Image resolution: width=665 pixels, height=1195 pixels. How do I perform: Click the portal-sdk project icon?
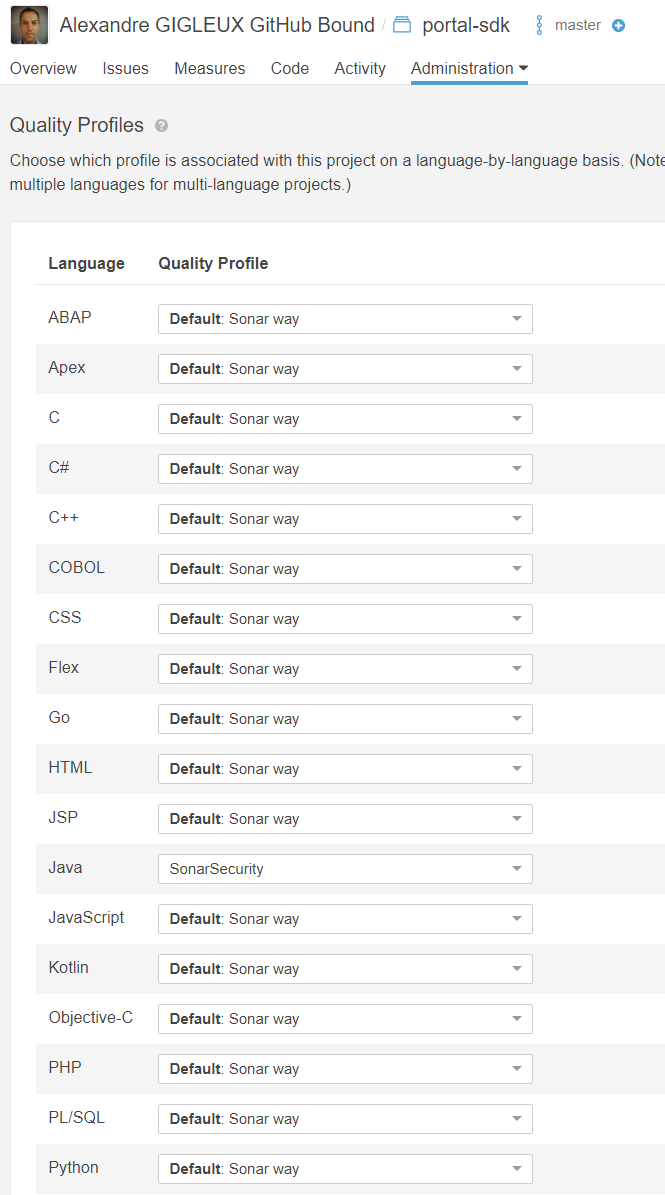(x=402, y=25)
